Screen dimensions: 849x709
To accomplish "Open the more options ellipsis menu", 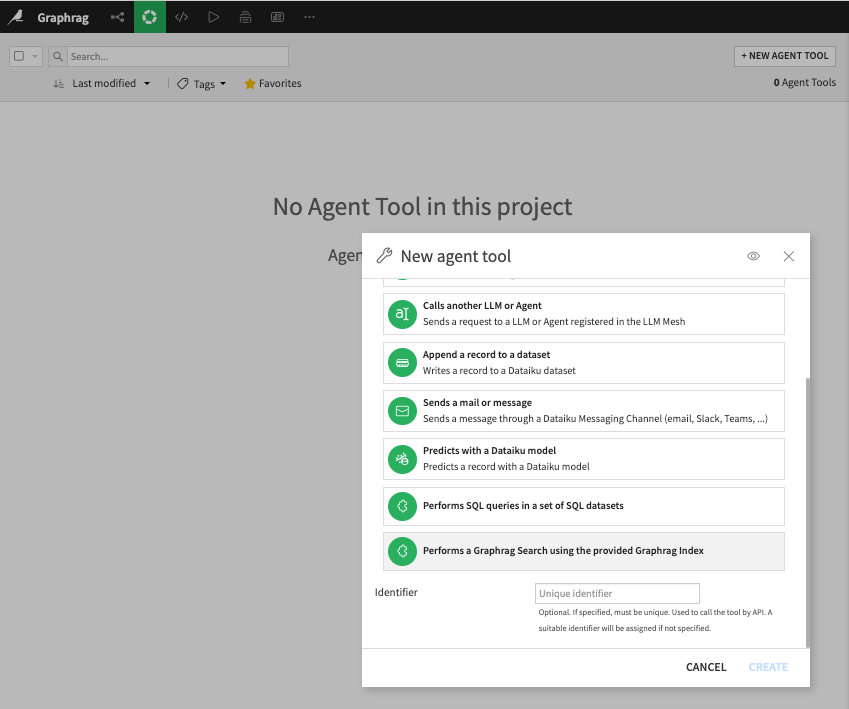I will tap(309, 17).
